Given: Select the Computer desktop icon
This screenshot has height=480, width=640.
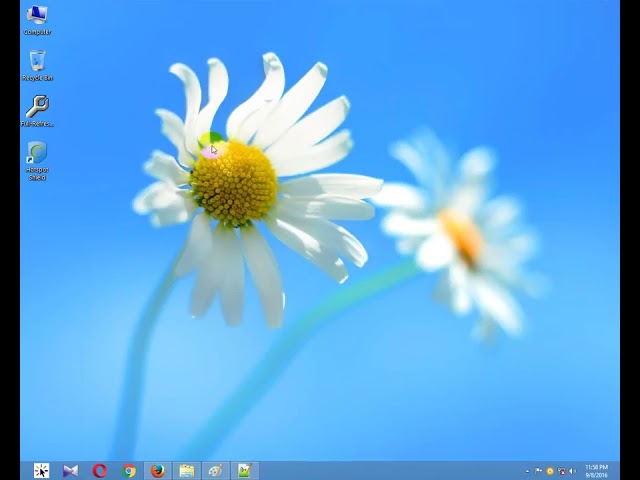Looking at the screenshot, I should 37,20.
